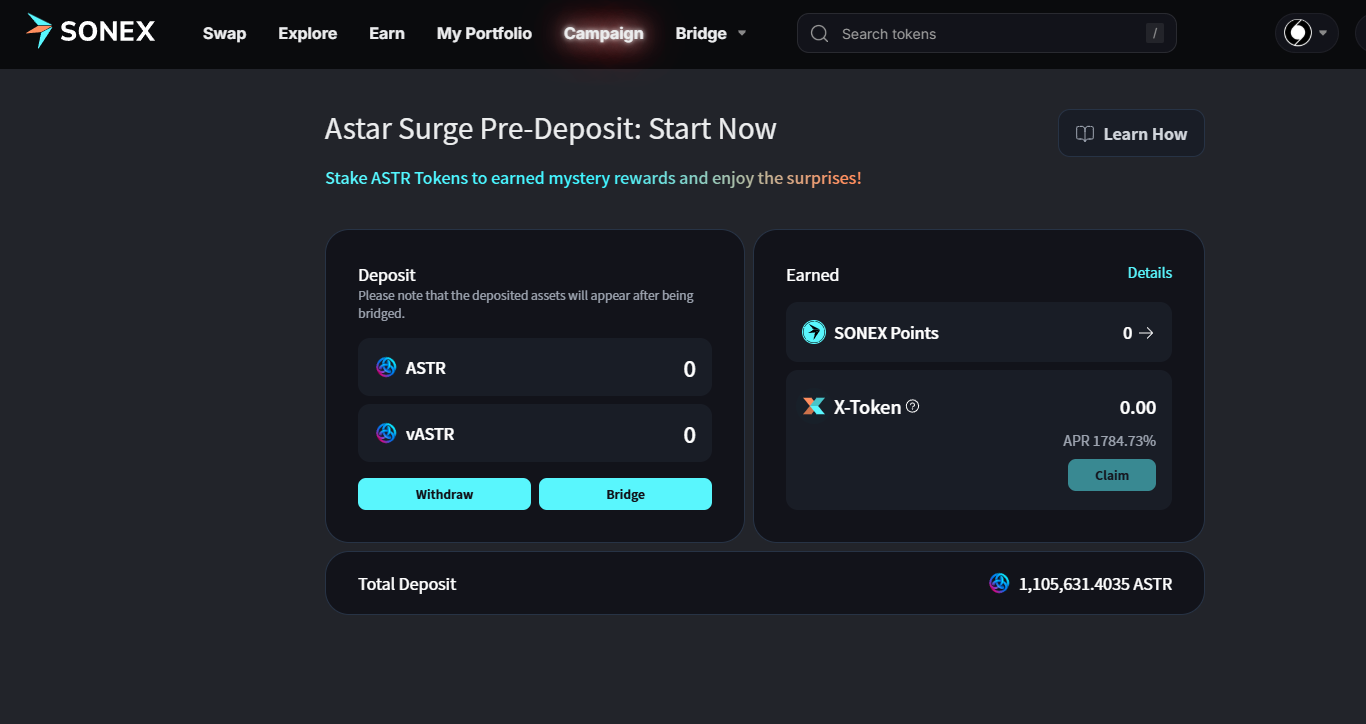Image resolution: width=1366 pixels, height=724 pixels.
Task: Click the SONEX Points circular icon
Action: tap(814, 333)
